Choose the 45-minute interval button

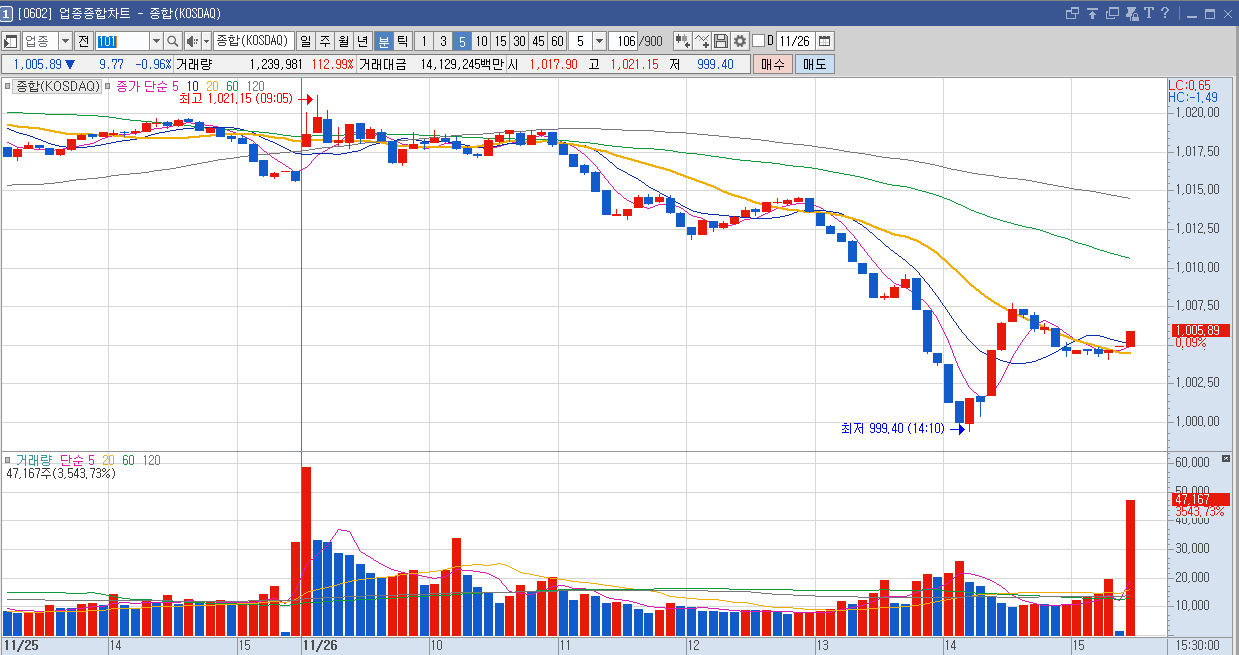click(539, 41)
